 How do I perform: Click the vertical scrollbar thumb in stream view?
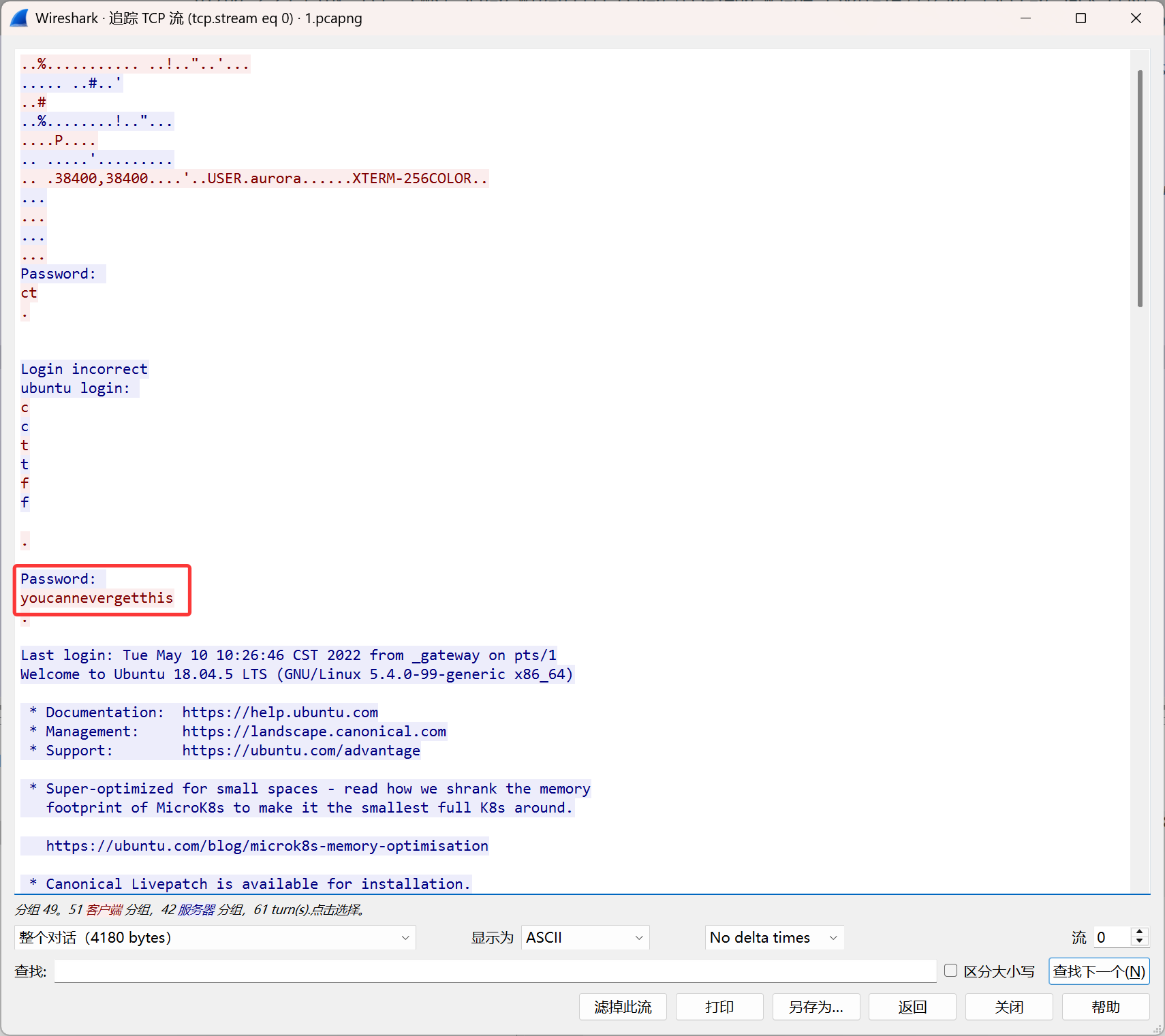click(1140, 189)
